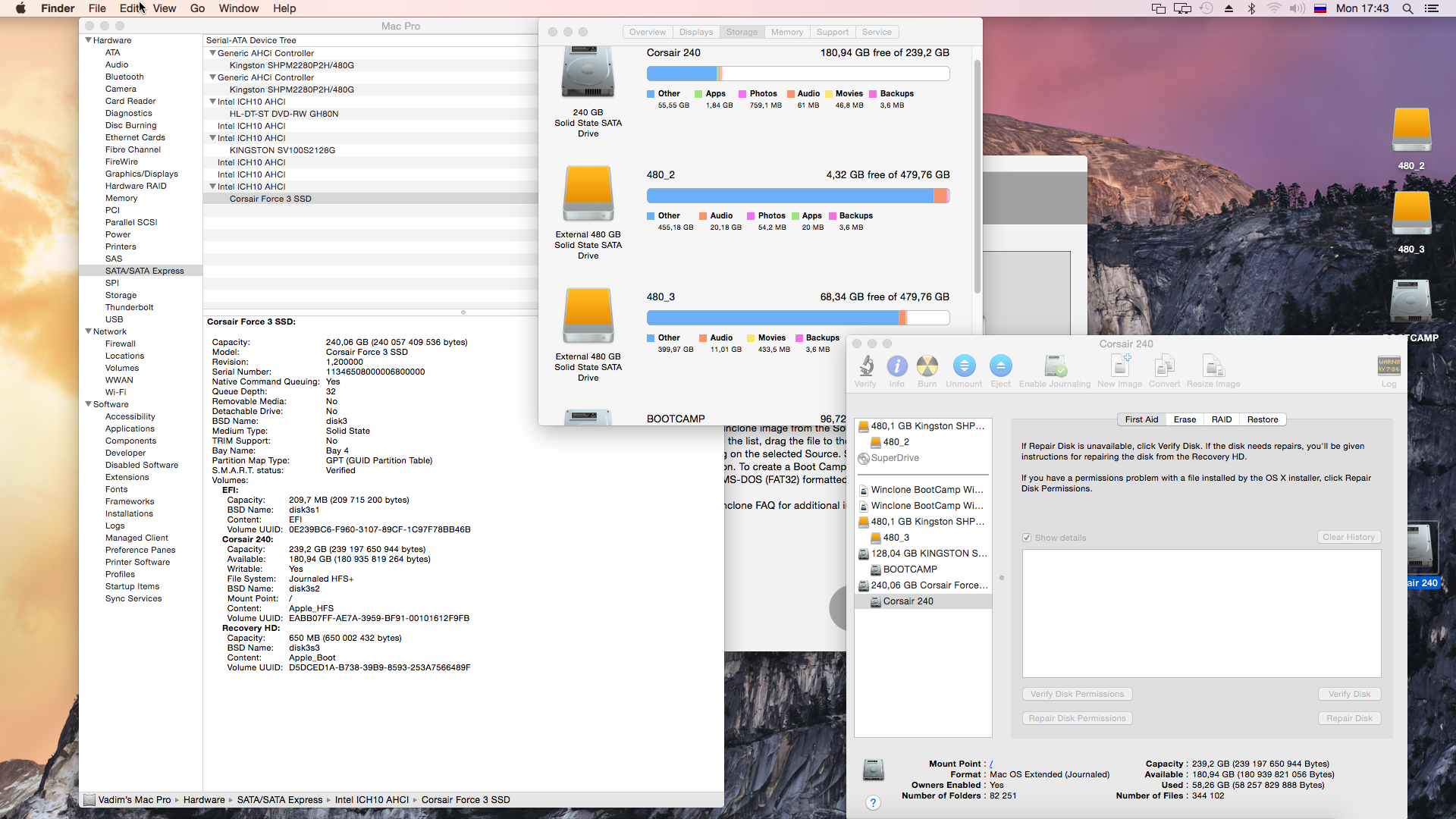The image size is (1456, 819).
Task: Select BOOTCAMP volume in disk list
Action: point(909,570)
